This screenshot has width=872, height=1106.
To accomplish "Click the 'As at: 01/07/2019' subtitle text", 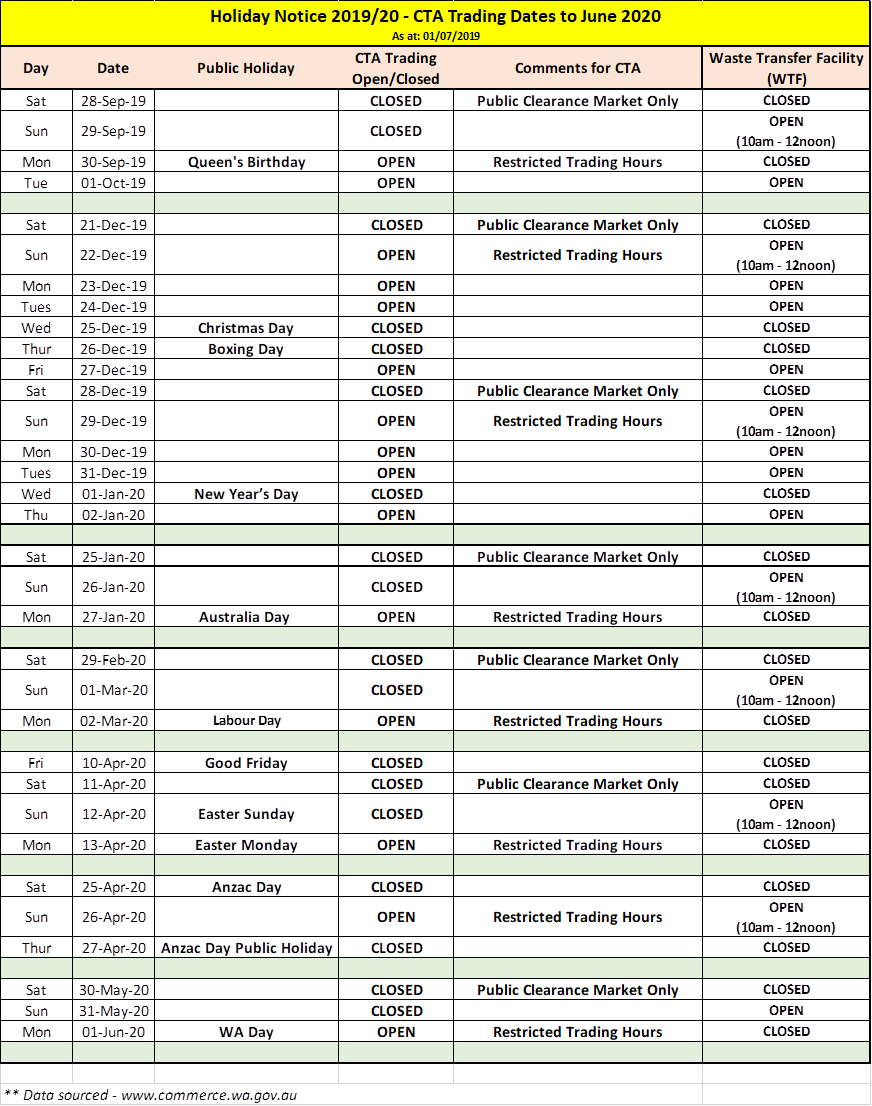I will 435,36.
